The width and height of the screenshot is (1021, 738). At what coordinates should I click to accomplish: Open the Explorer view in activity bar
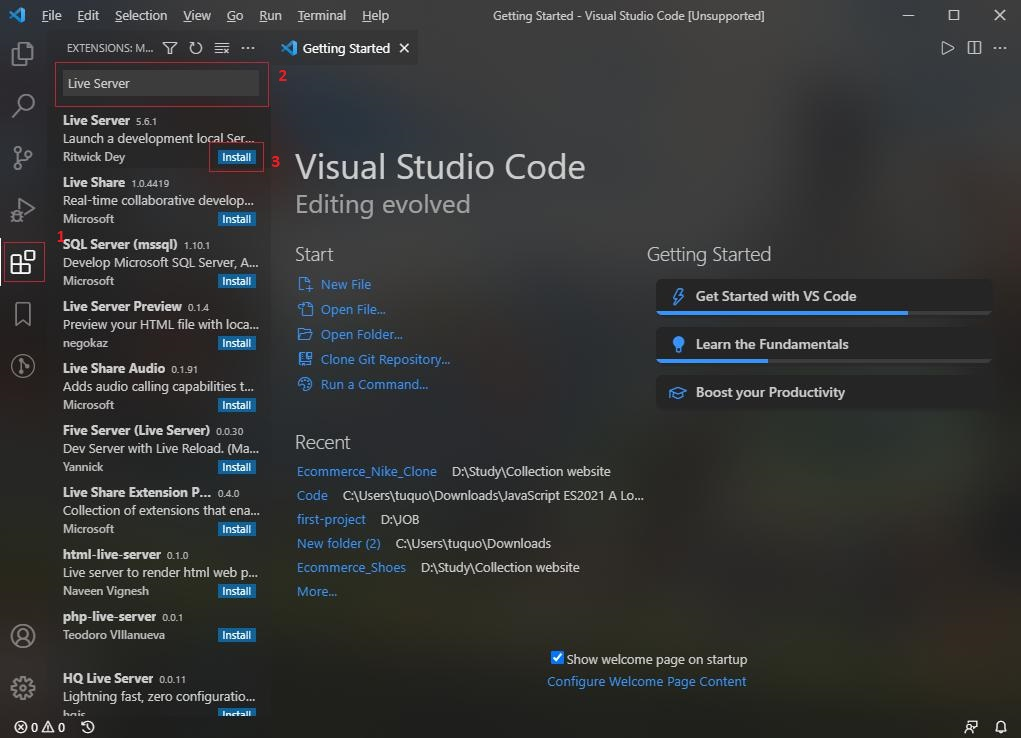pyautogui.click(x=22, y=53)
